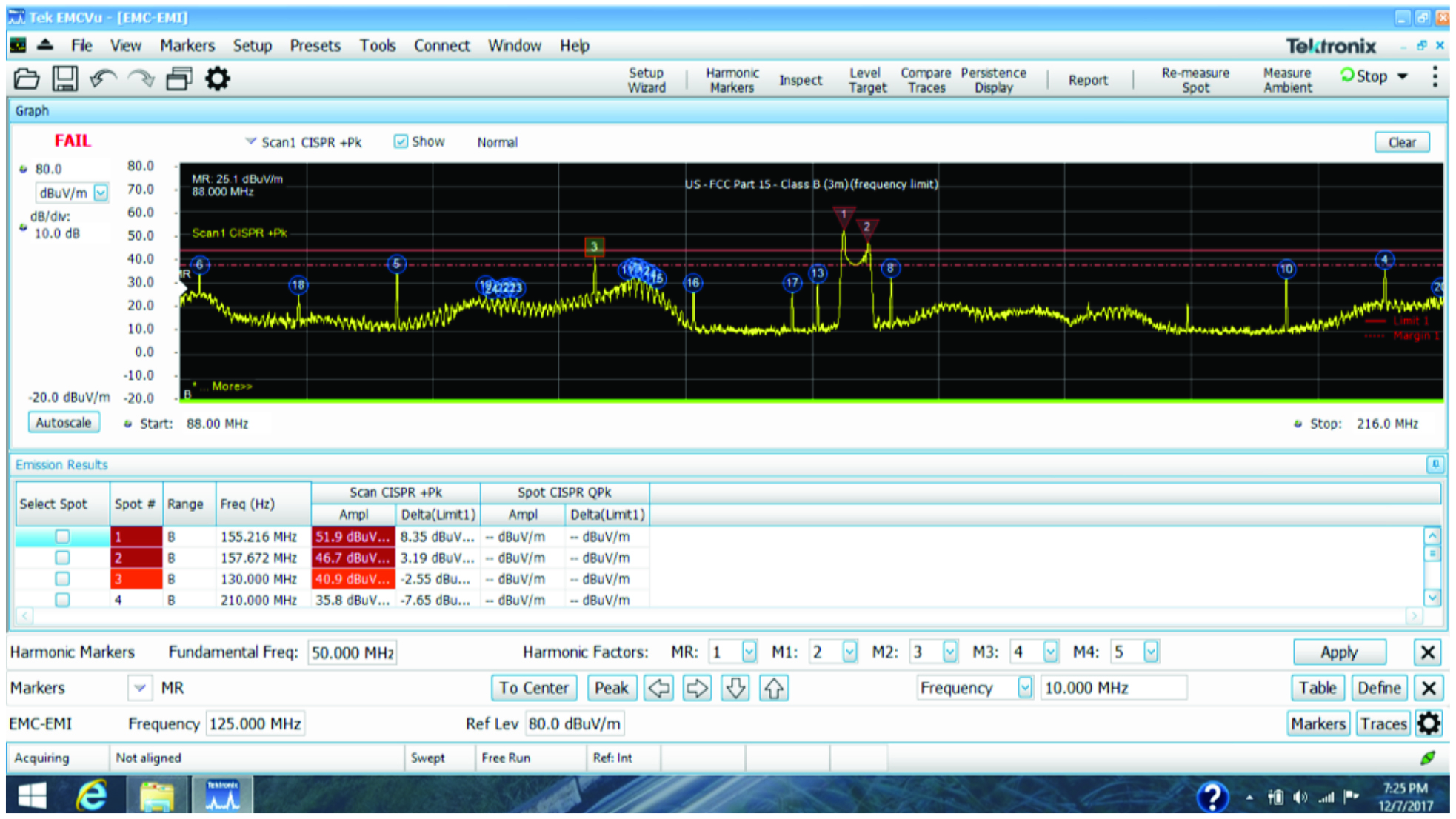
Task: Open the Markers menu
Action: [x=187, y=46]
